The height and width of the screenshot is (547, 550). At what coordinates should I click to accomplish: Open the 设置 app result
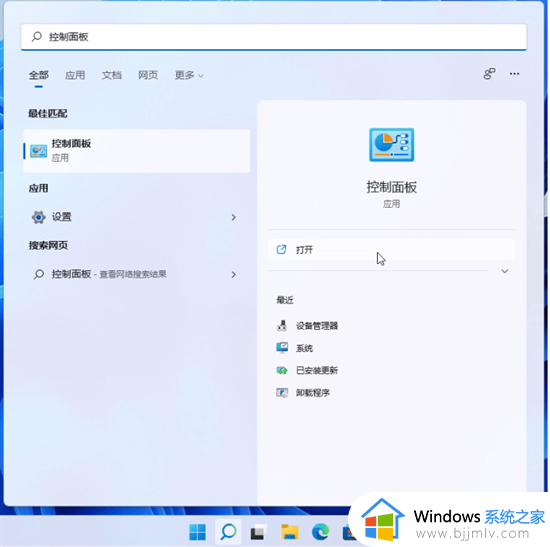[x=136, y=217]
